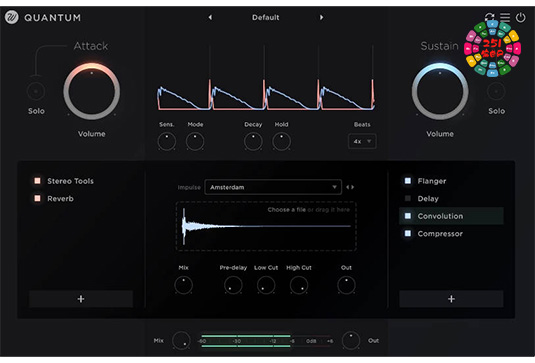Click the next impulse arrow
535x363 pixels.
[352, 187]
